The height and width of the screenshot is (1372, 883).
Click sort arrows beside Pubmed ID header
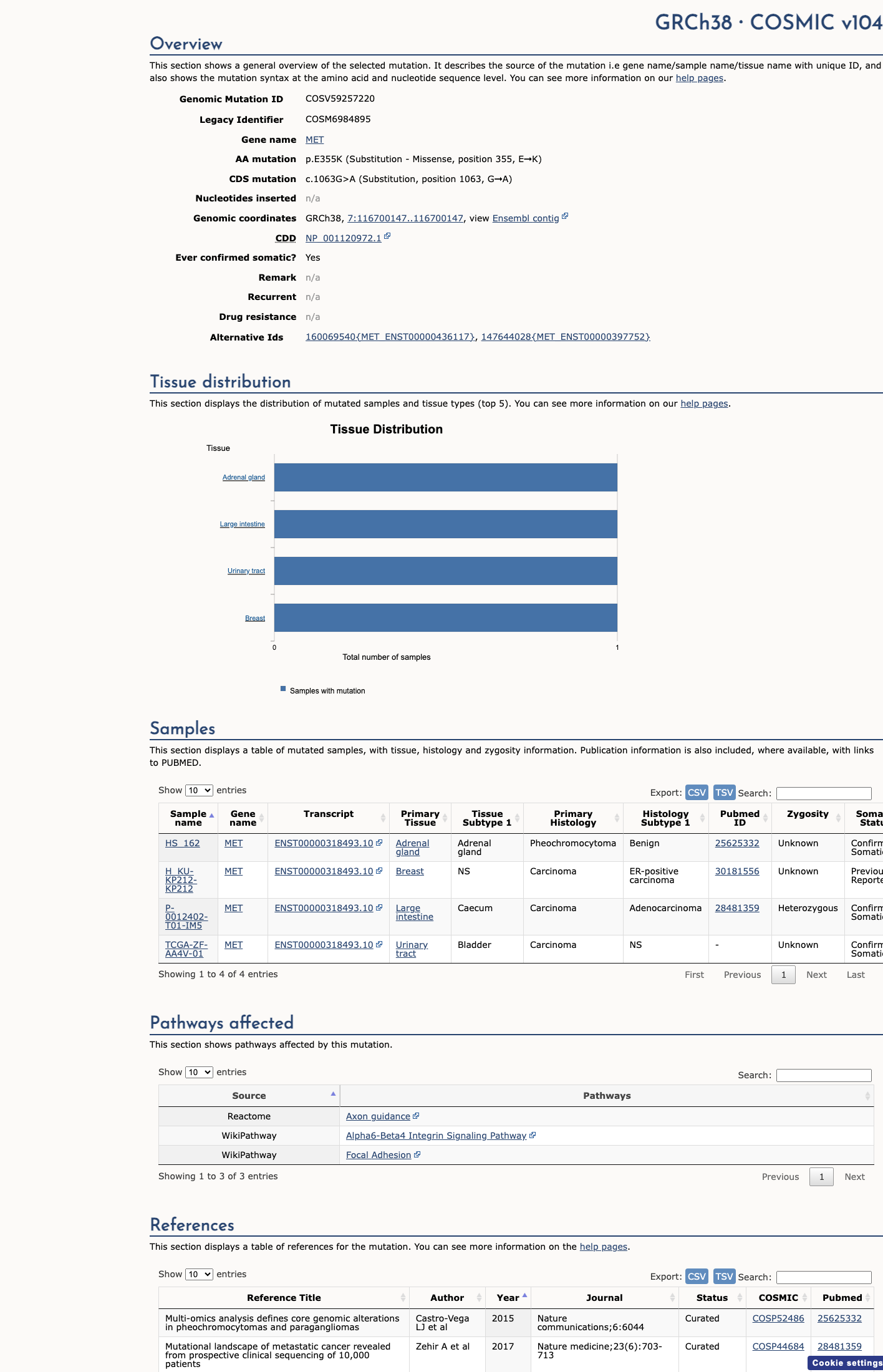(765, 818)
